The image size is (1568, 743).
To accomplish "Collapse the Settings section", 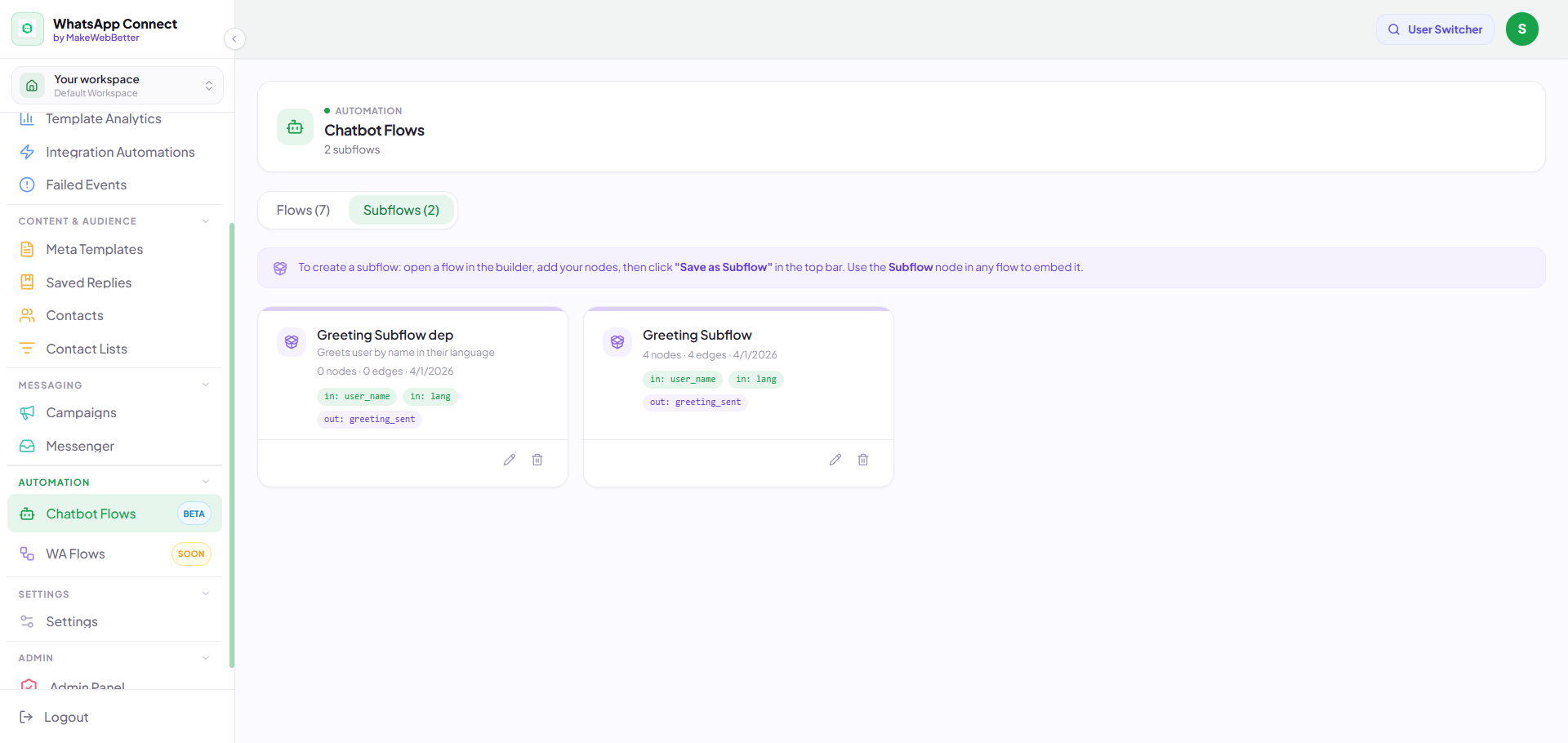I will click(x=206, y=594).
